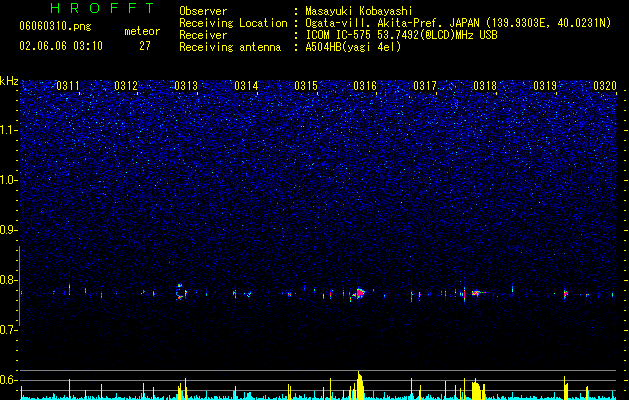
Task: Click the 0.6 kHz frequency axis label
Action: click(x=9, y=380)
